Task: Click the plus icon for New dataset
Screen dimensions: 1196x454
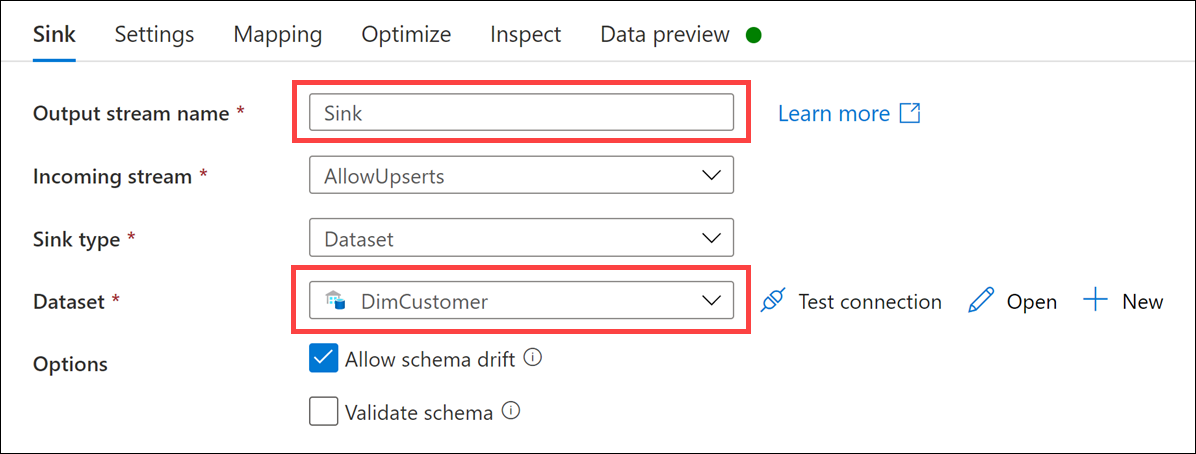Action: click(1095, 301)
